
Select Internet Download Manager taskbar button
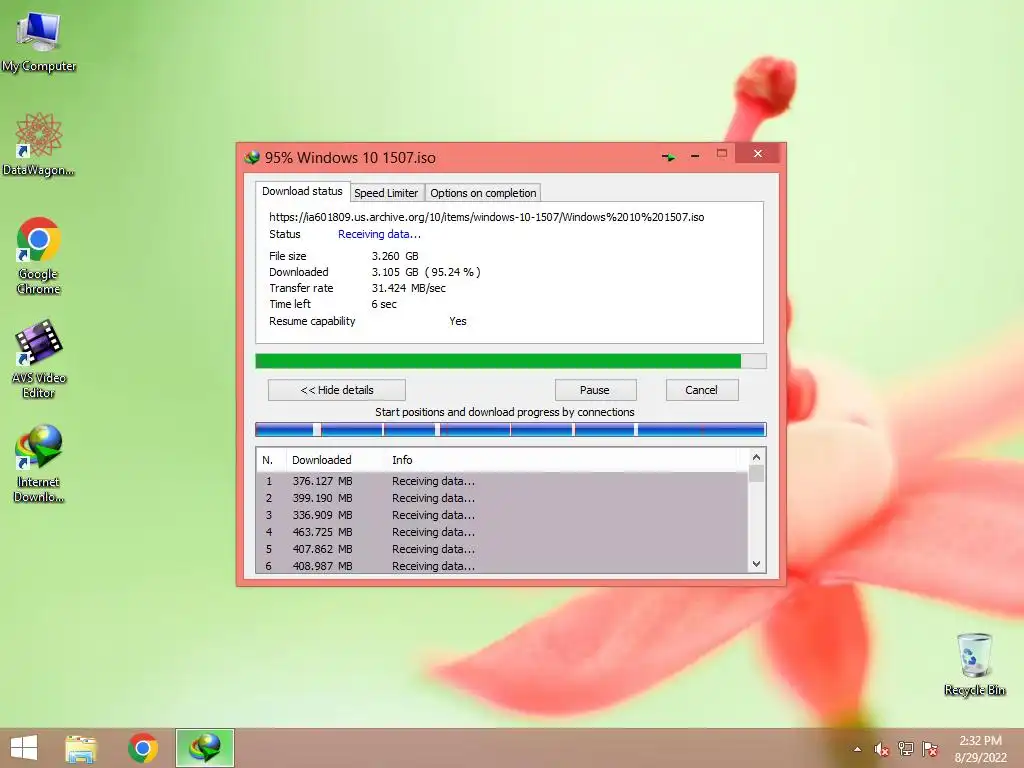click(204, 748)
